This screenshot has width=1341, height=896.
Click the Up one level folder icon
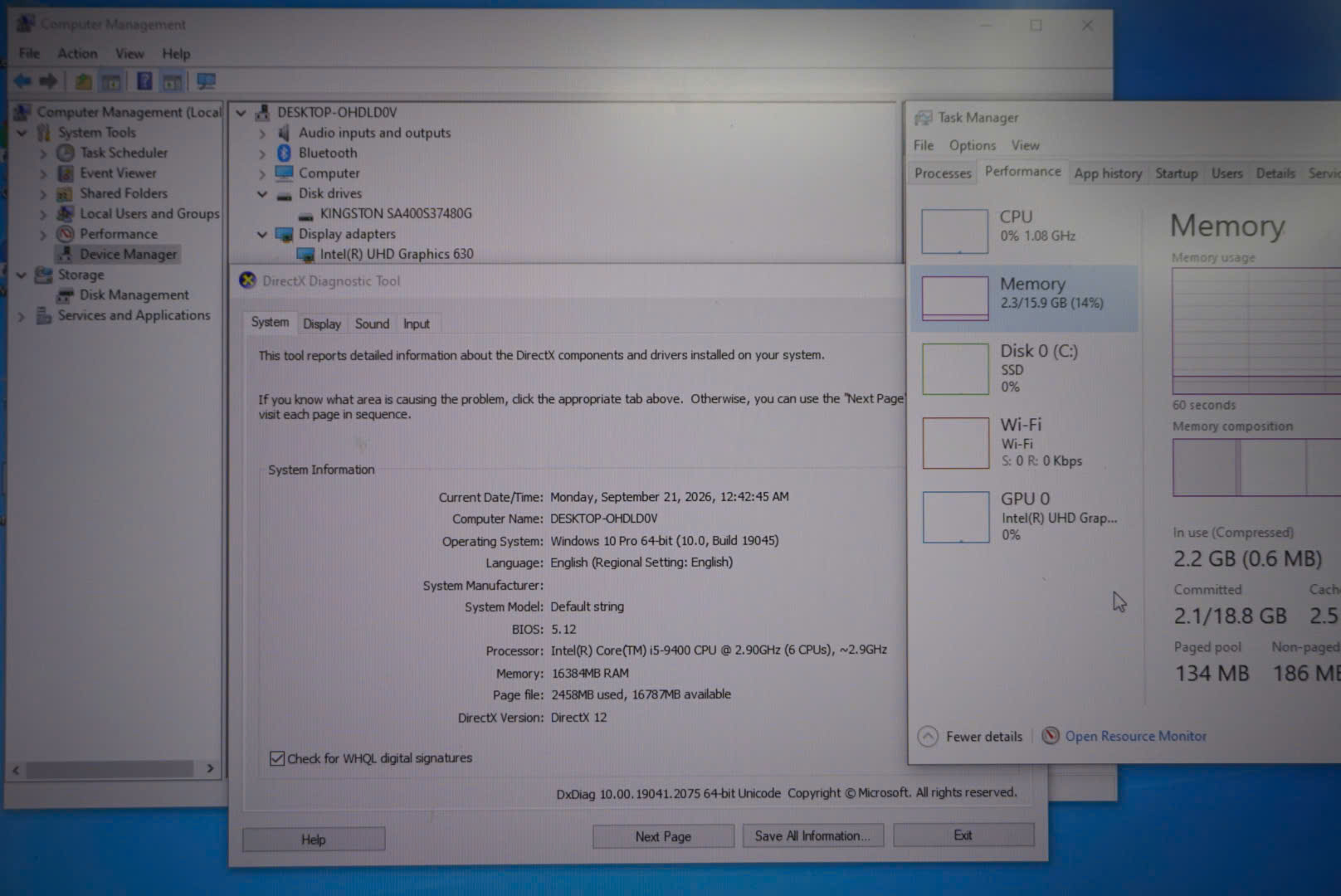83,81
